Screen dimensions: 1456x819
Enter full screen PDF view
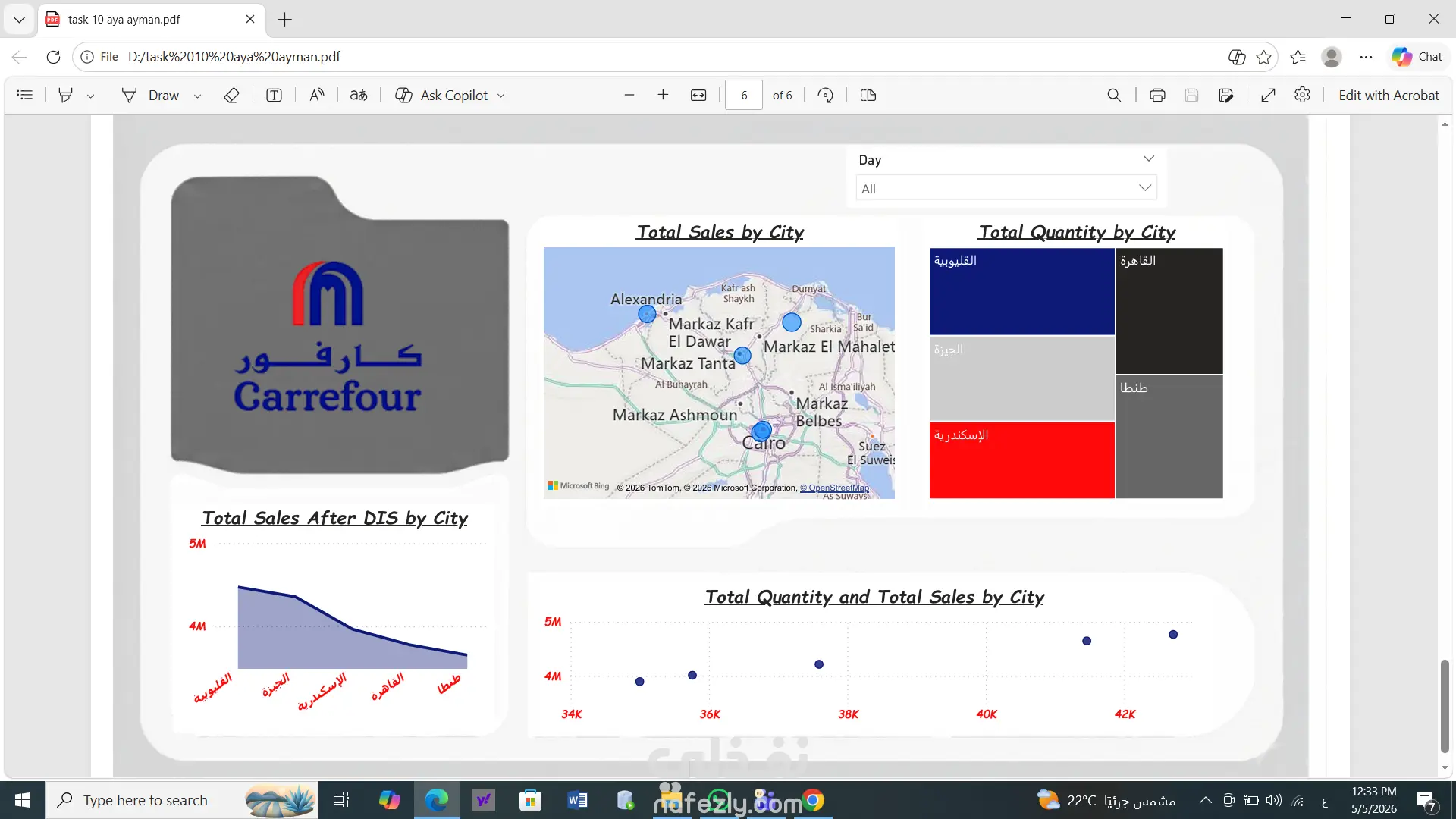point(1268,96)
